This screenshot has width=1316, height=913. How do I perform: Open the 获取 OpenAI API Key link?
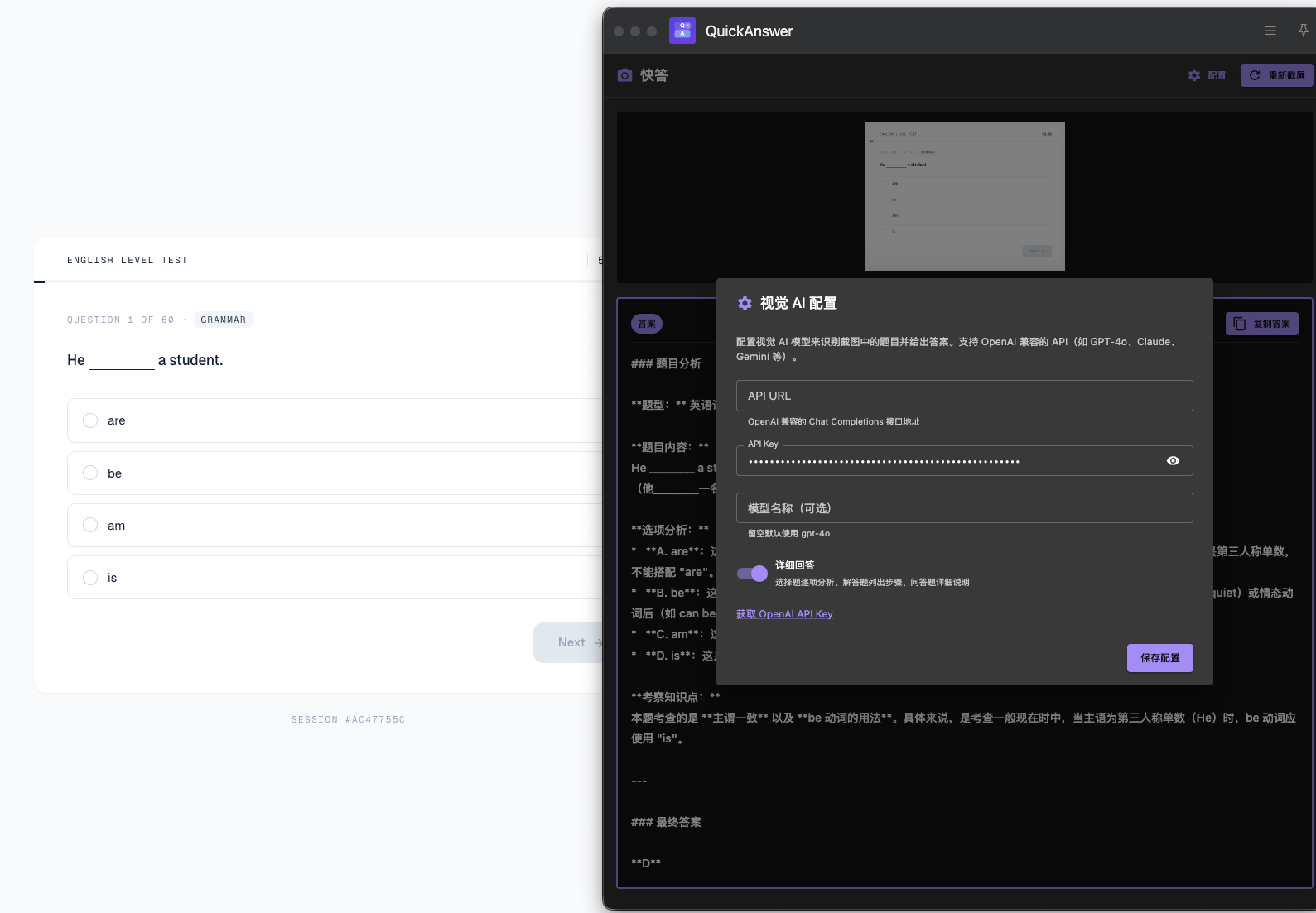click(x=784, y=614)
